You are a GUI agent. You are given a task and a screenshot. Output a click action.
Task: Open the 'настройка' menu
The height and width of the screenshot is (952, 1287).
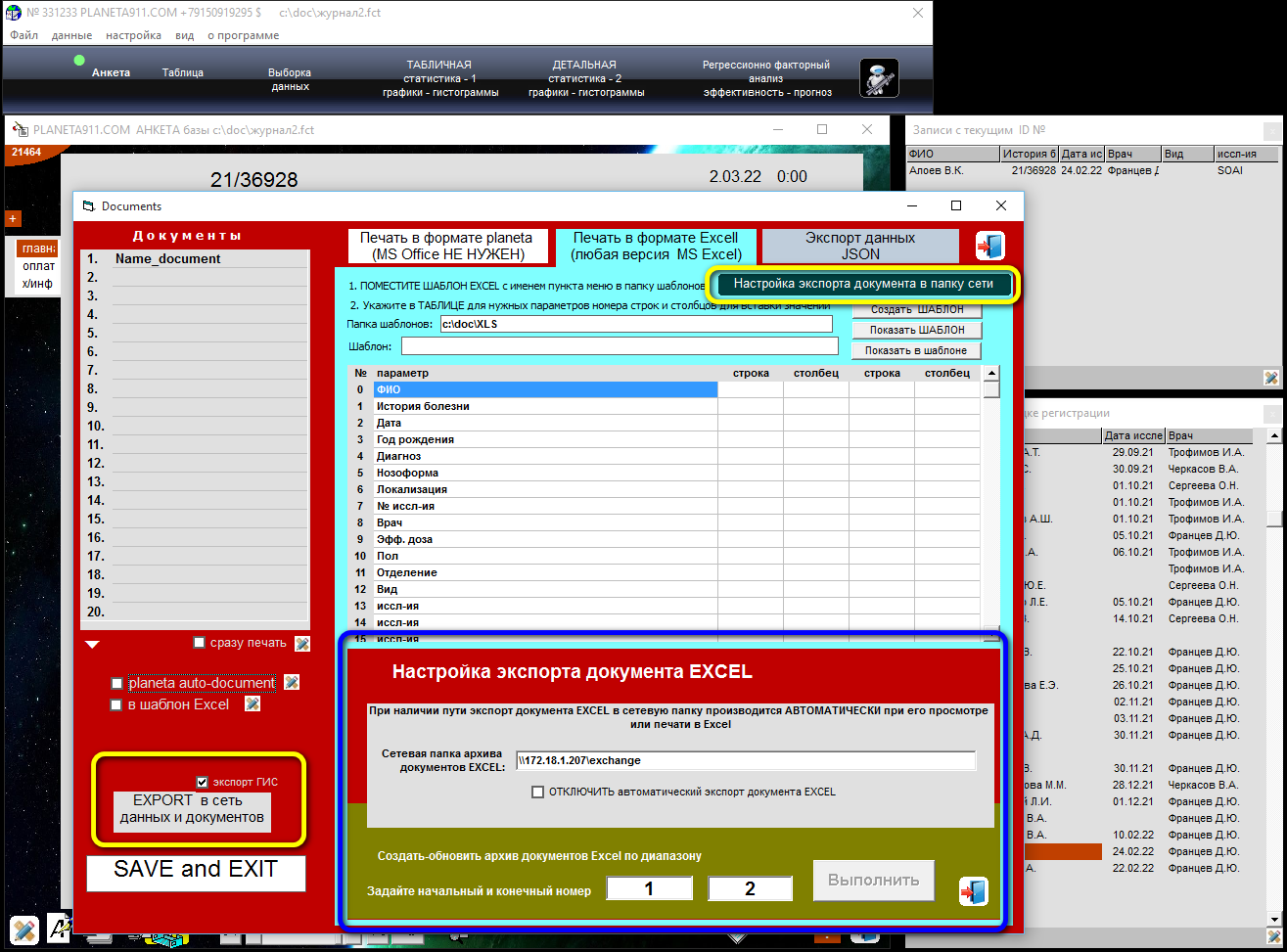pyautogui.click(x=133, y=35)
